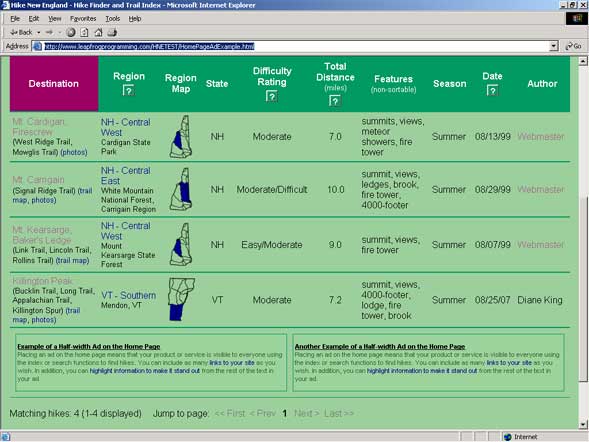
Task: Click the Date column help icon
Action: click(x=492, y=91)
